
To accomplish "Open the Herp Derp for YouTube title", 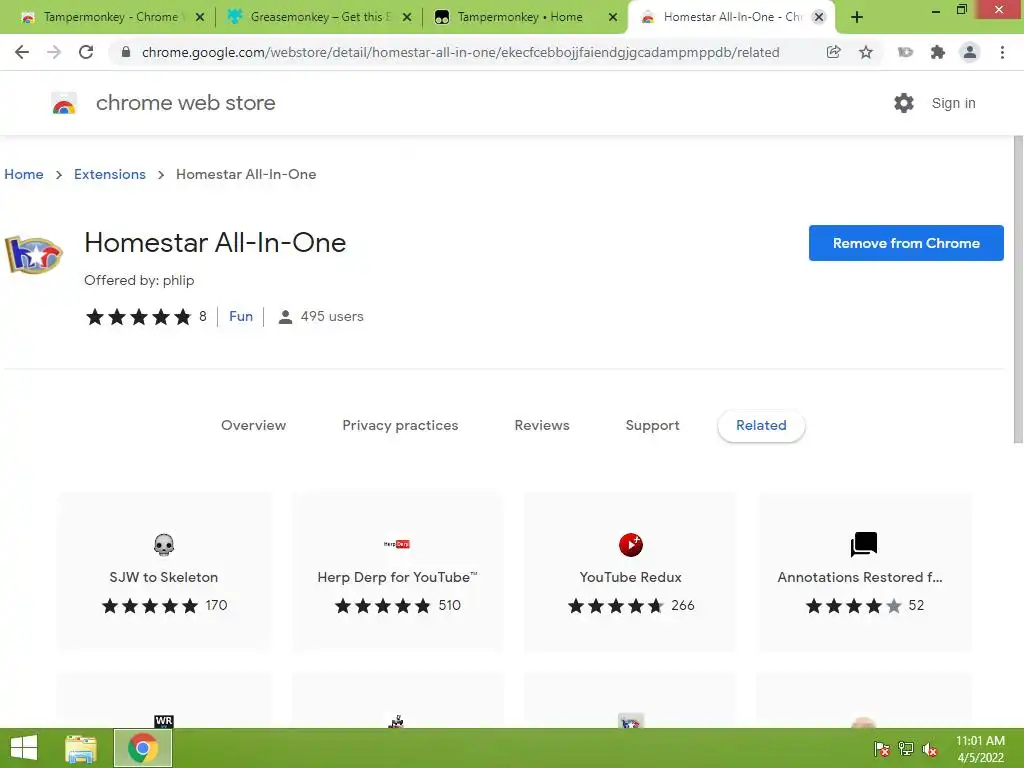I will pos(397,577).
